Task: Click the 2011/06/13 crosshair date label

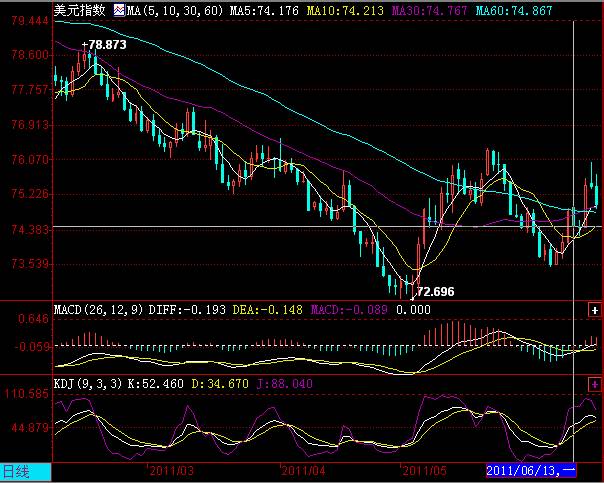Action: pos(531,471)
